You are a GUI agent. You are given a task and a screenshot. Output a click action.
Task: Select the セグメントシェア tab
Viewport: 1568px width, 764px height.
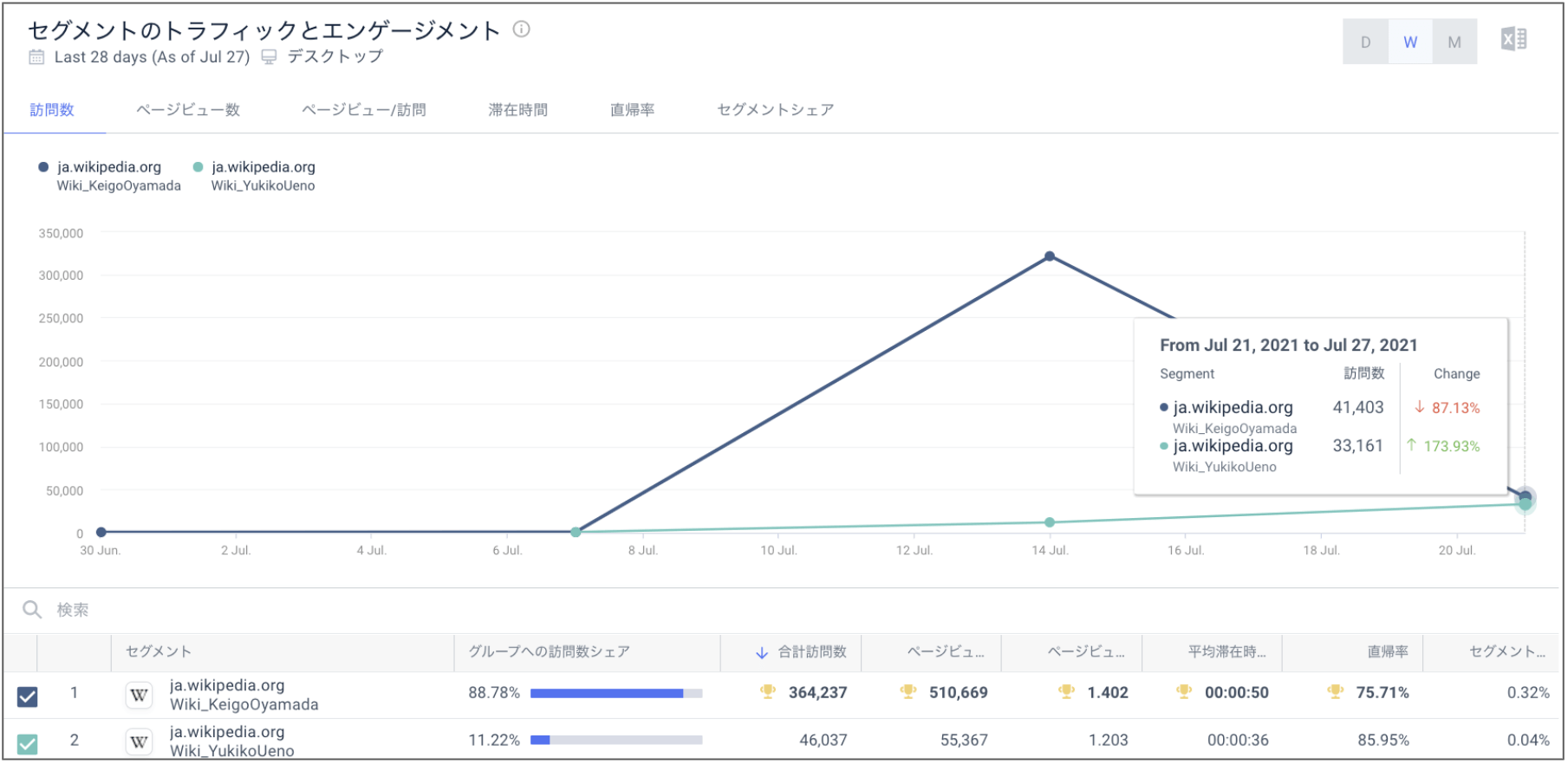click(776, 110)
